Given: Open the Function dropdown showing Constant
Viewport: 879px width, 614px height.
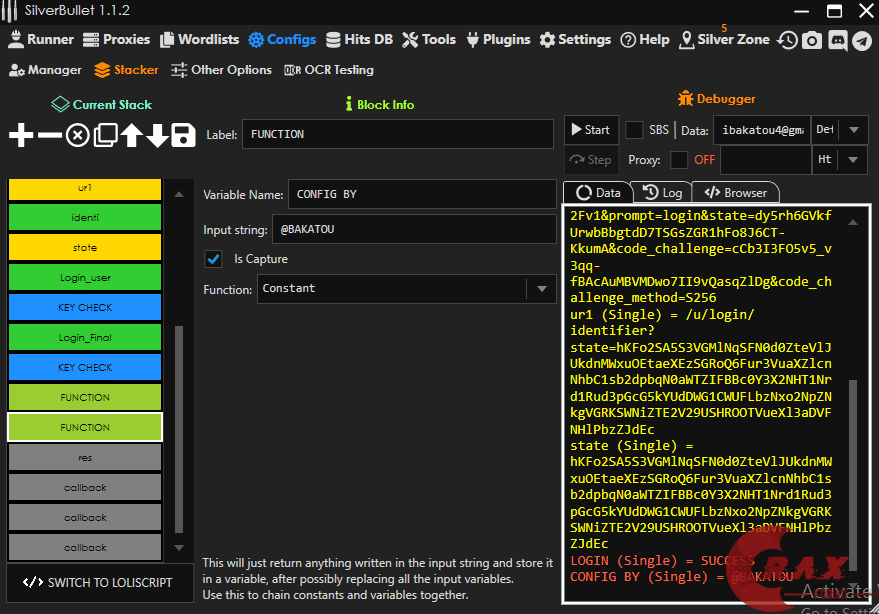Looking at the screenshot, I should [x=542, y=289].
